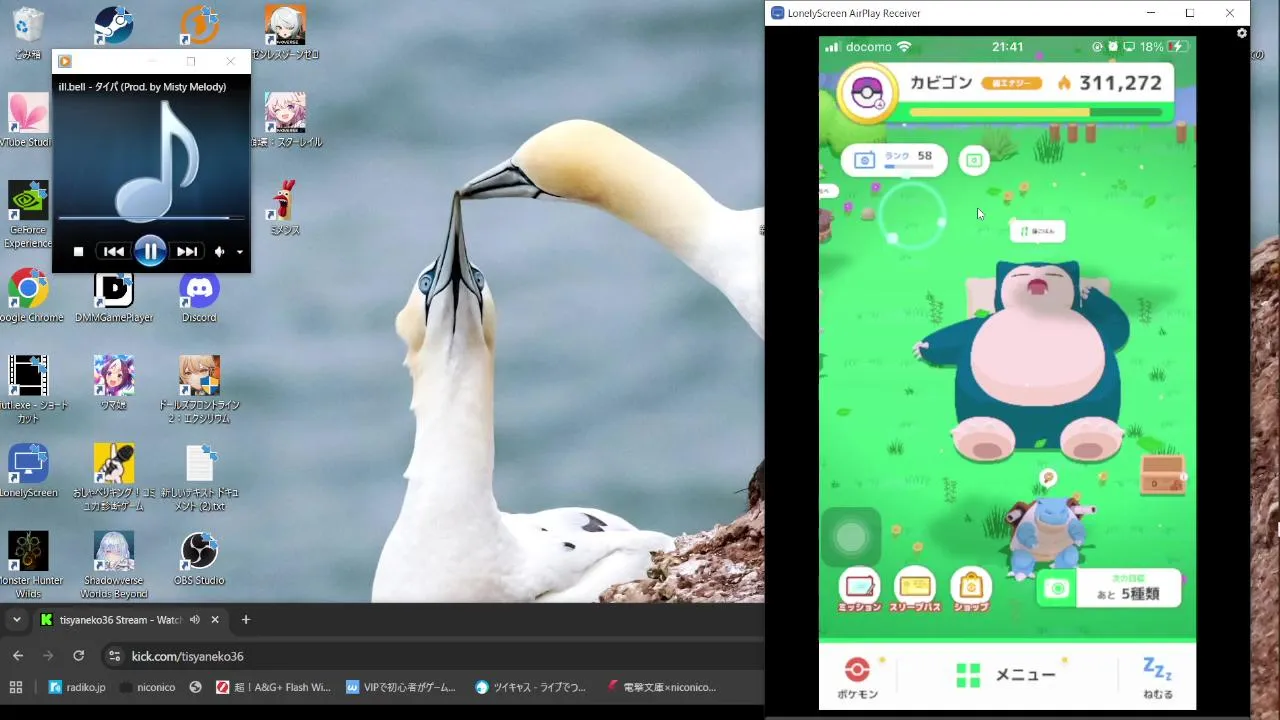The image size is (1280, 720).
Task: Open the radiko.jp bookmark
Action: point(78,687)
